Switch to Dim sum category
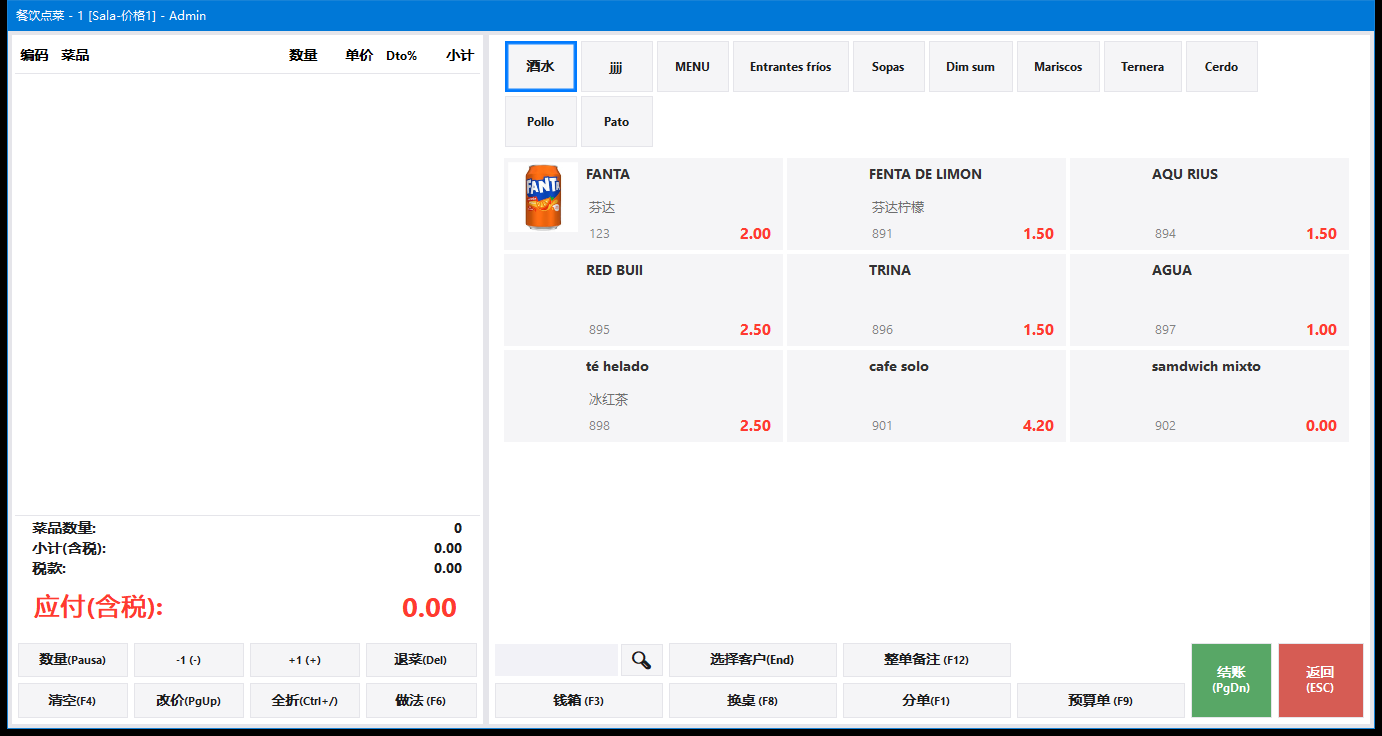The image size is (1382, 736). pos(970,67)
